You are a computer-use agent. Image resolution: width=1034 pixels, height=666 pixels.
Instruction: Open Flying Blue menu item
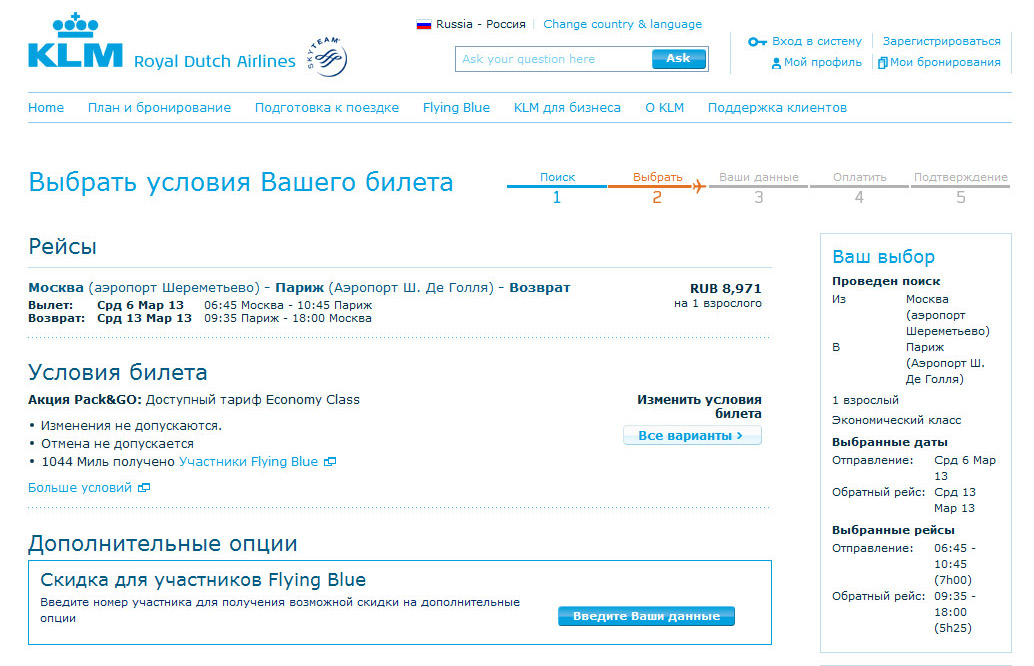pos(456,107)
